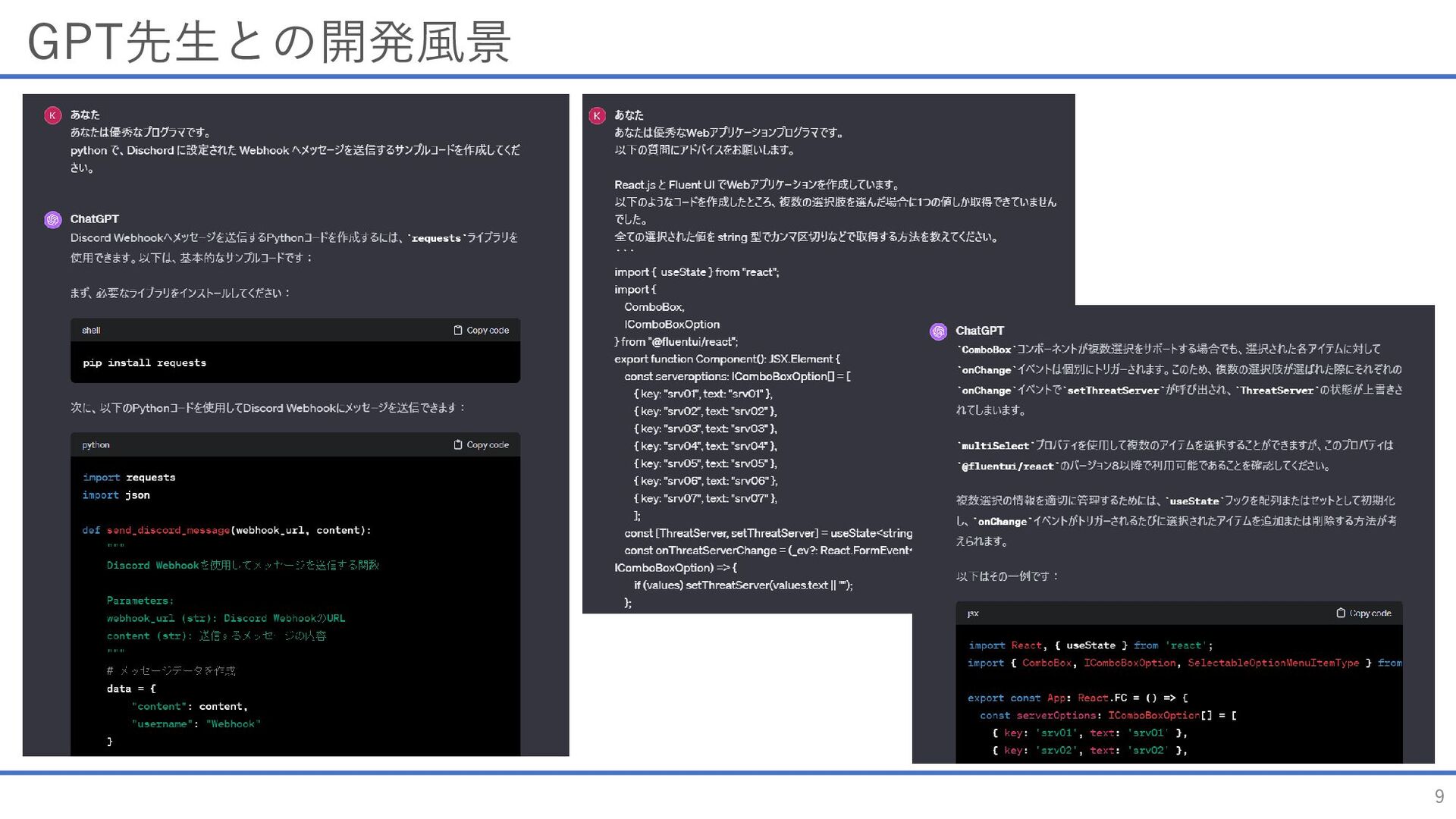Screen dimensions: 1456x819
Task: Click 'export const App: React.FC' line
Action: (x=1078, y=698)
